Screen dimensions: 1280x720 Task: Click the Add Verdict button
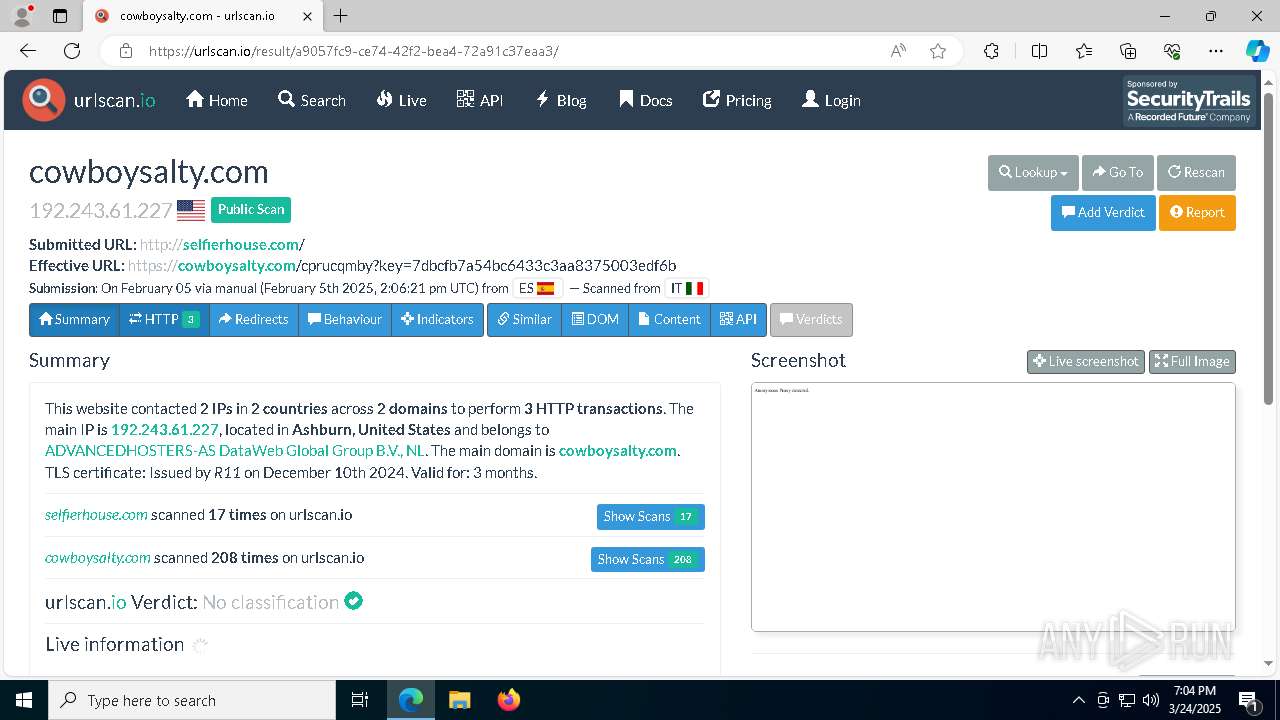click(1103, 212)
